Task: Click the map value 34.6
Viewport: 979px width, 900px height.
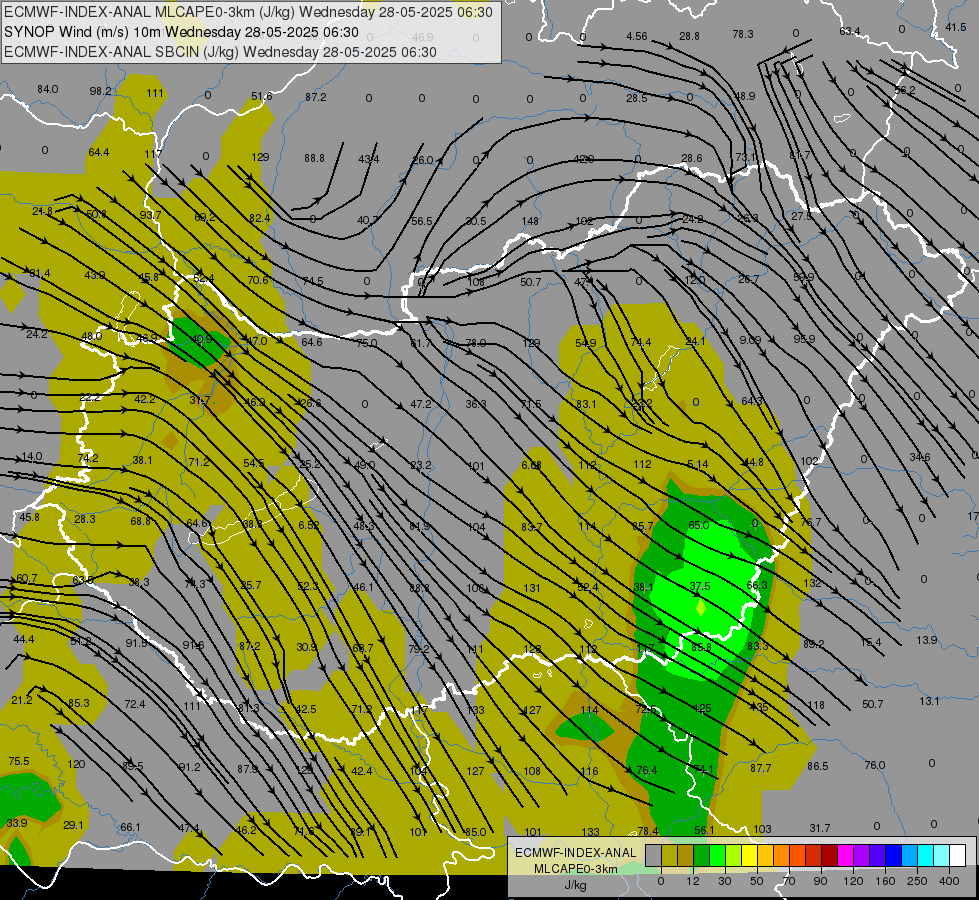Action: (920, 457)
